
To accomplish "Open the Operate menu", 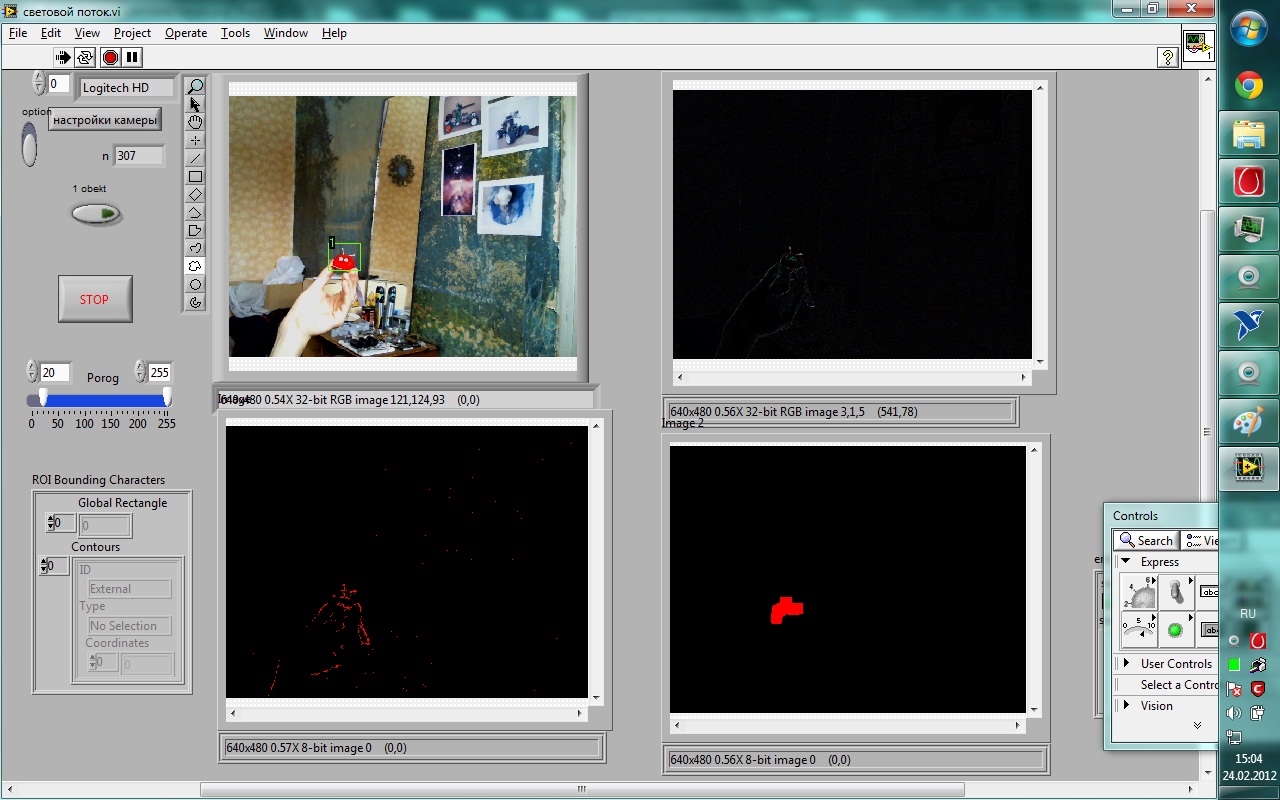I will pos(186,33).
